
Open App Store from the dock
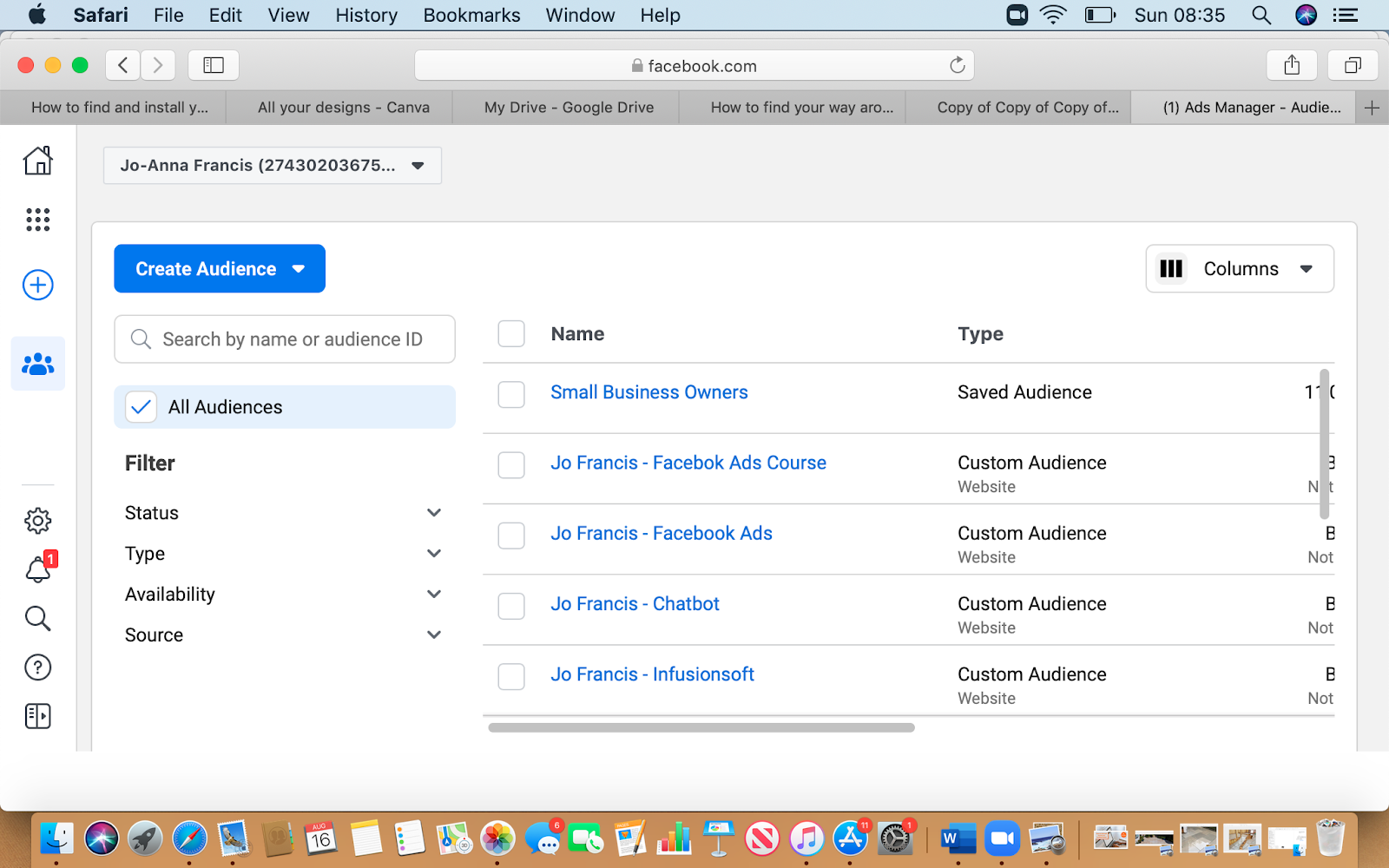click(851, 838)
